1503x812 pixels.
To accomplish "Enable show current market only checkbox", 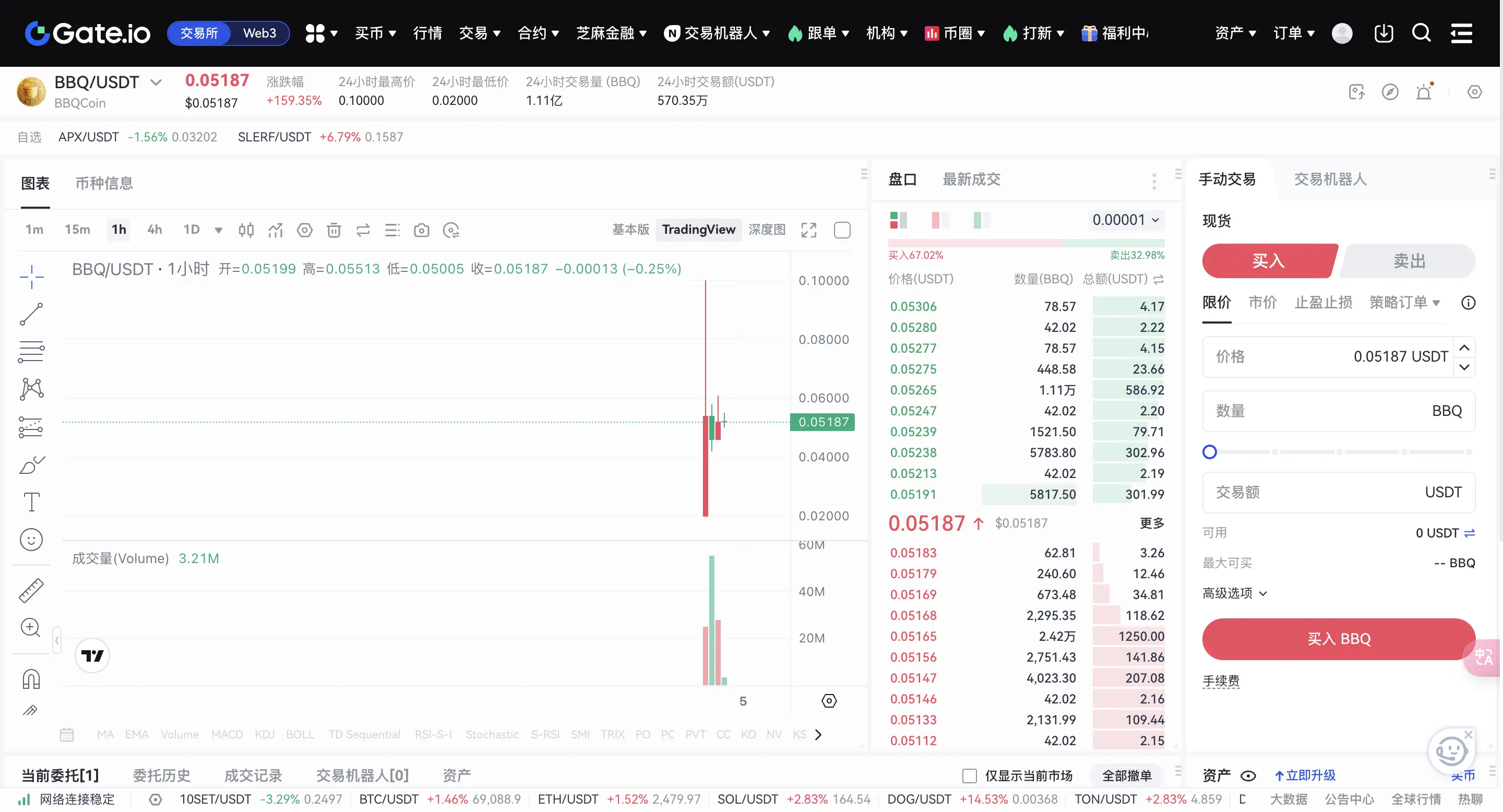I will coord(969,775).
